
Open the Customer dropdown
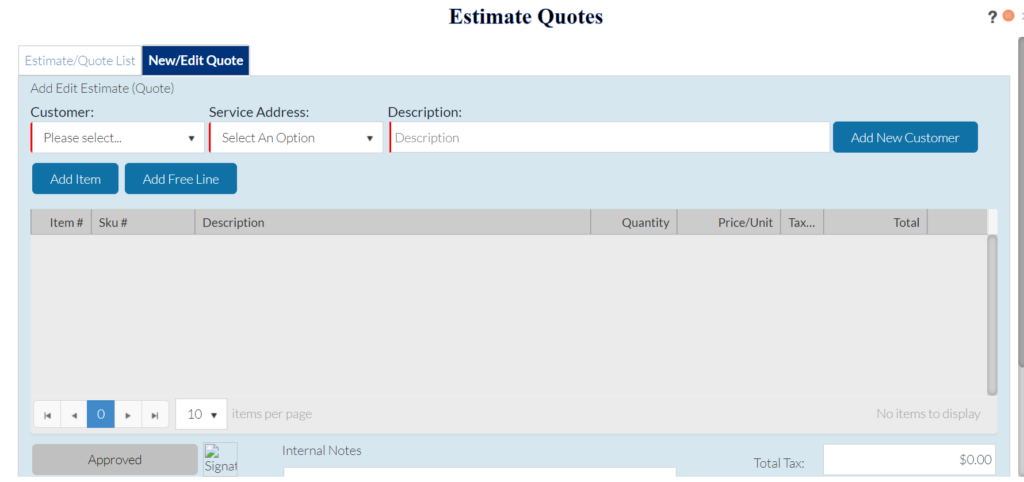coord(118,138)
